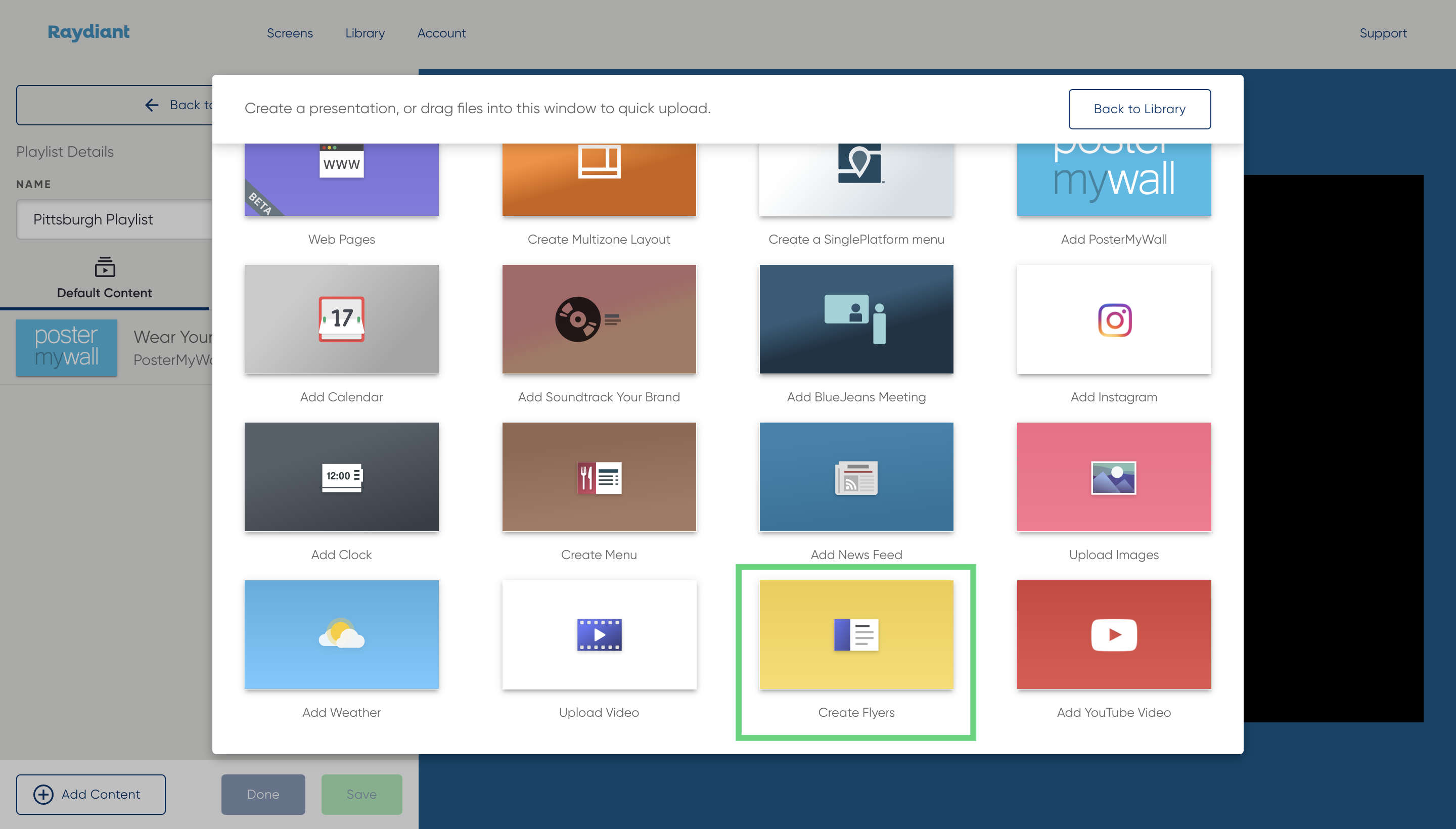Click 'Add Weather' label text
The image size is (1456, 829).
(x=341, y=712)
